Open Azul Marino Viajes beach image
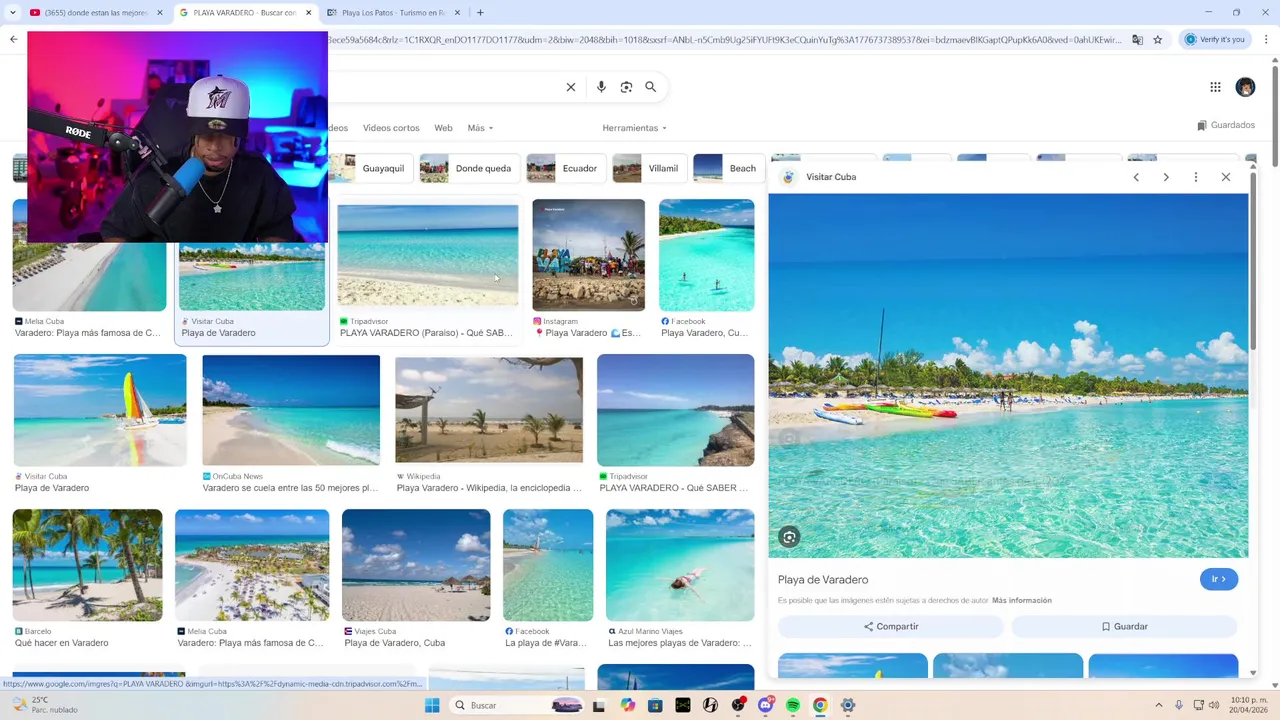 click(680, 565)
